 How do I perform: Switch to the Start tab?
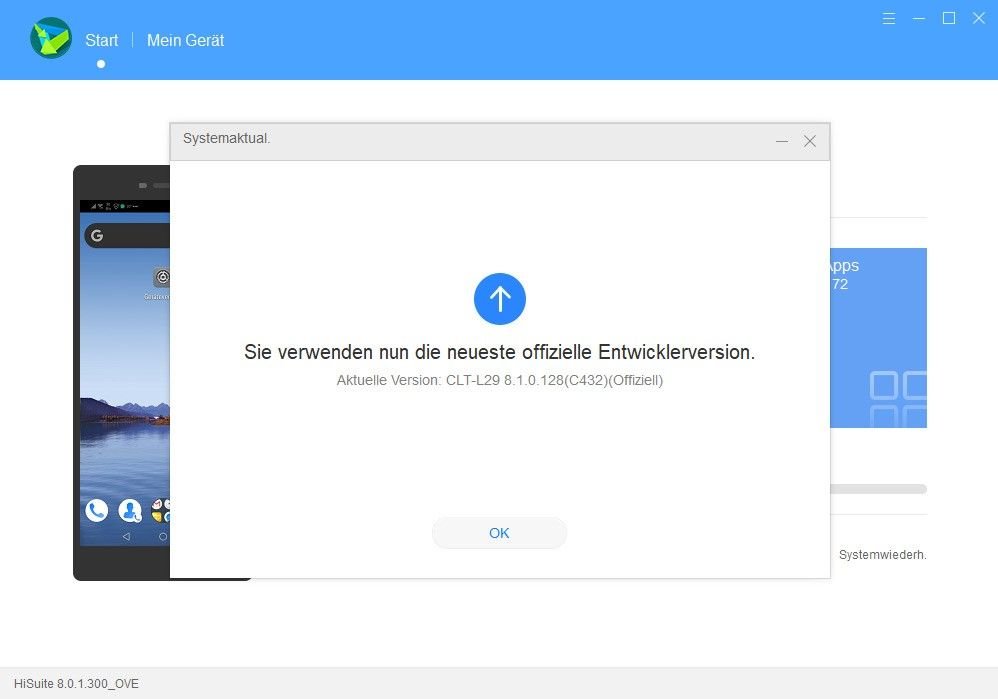click(101, 40)
